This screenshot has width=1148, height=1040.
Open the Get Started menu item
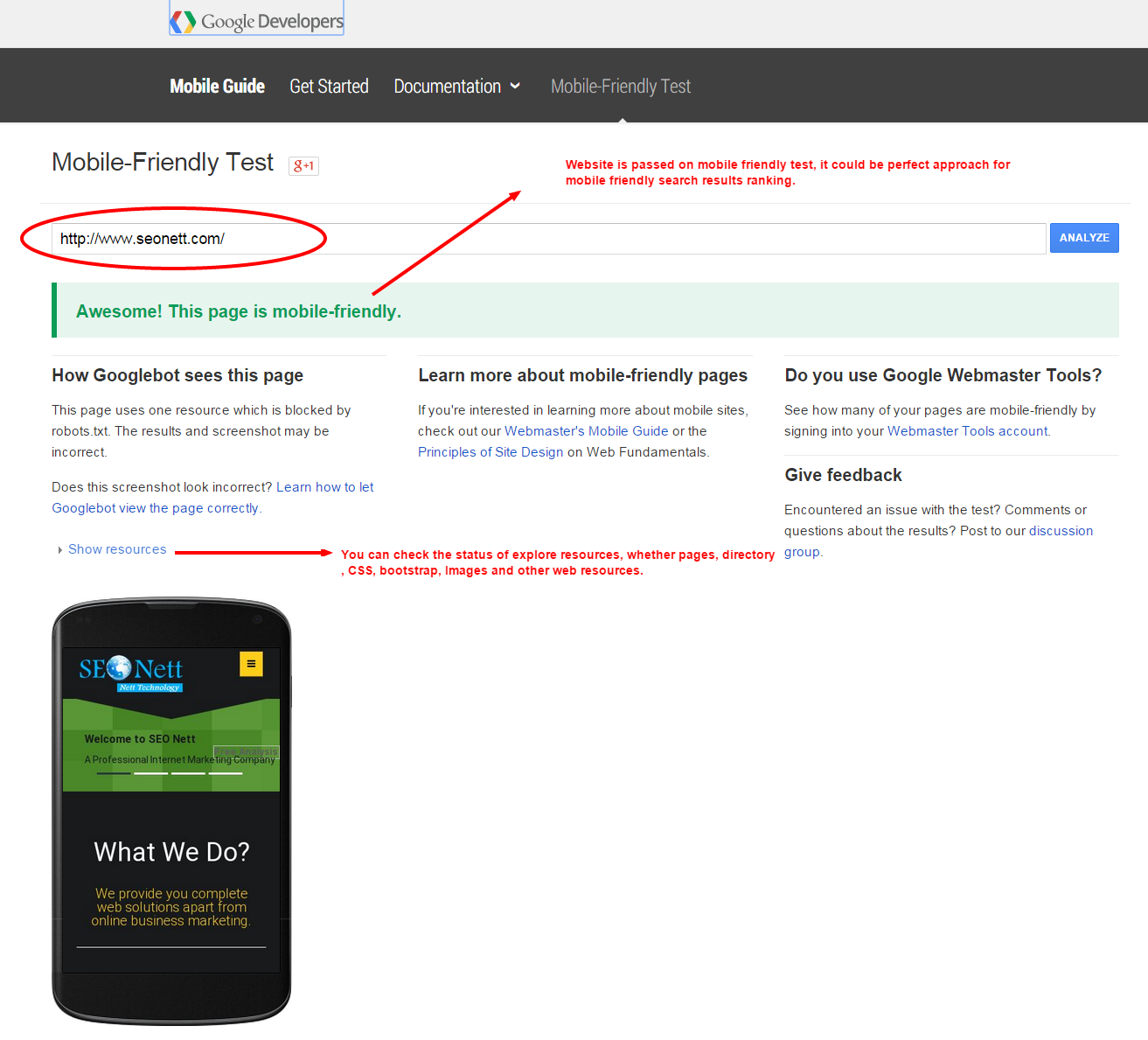tap(329, 86)
